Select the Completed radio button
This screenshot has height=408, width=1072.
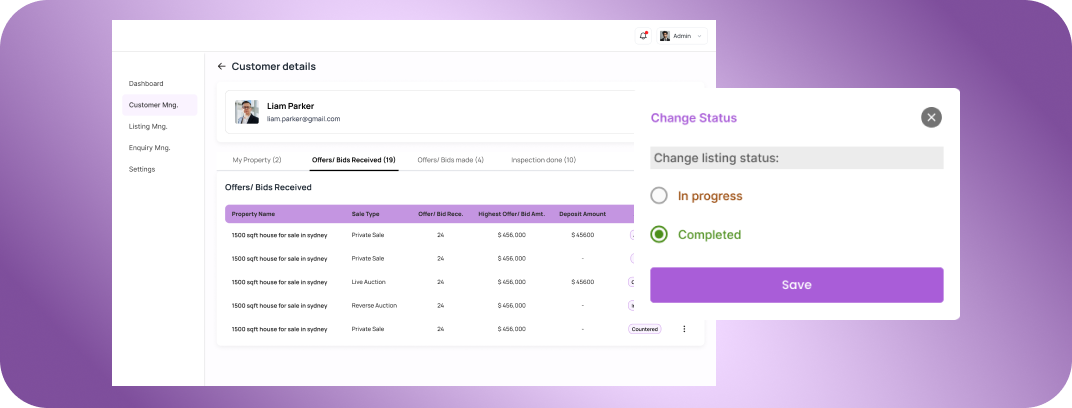pyautogui.click(x=659, y=235)
